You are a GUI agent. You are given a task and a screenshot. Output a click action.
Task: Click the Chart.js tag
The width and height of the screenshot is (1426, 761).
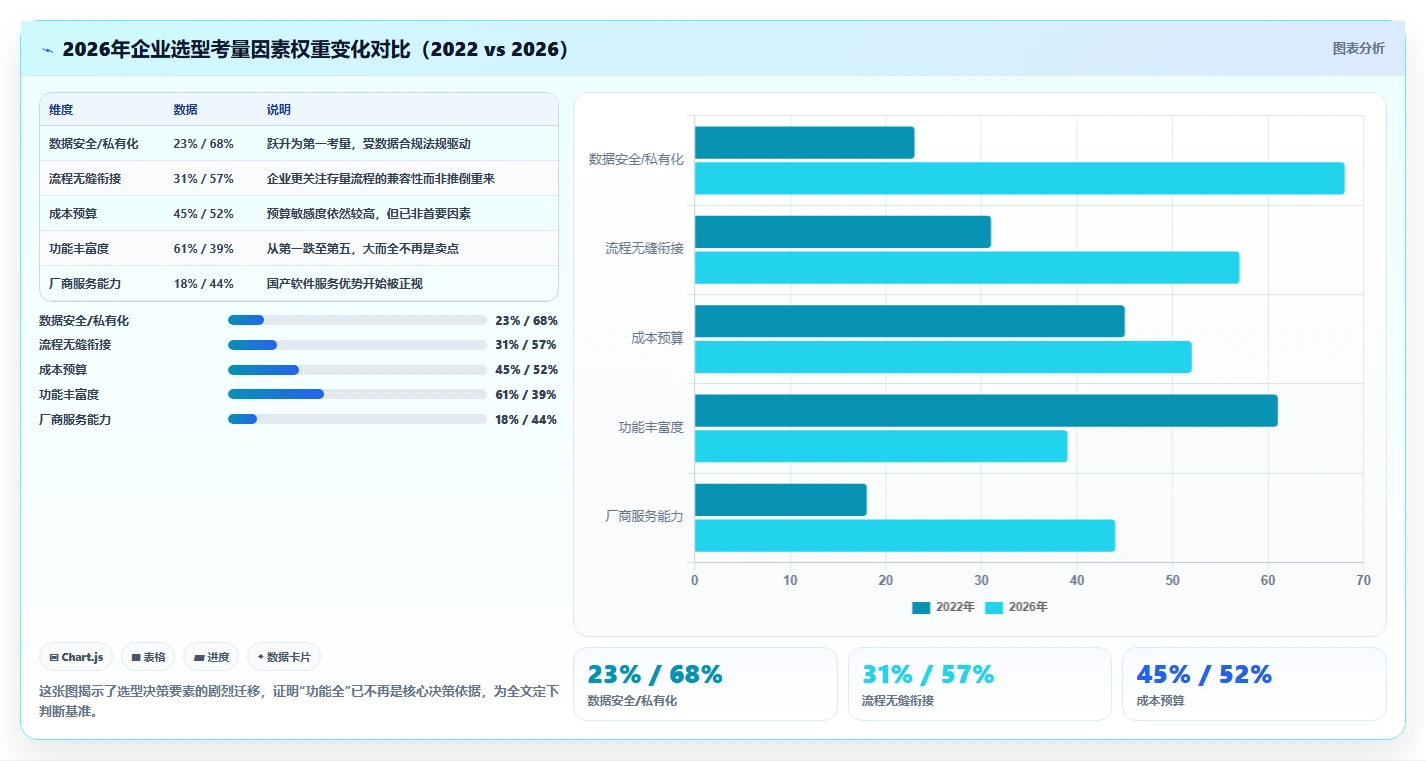pos(77,657)
